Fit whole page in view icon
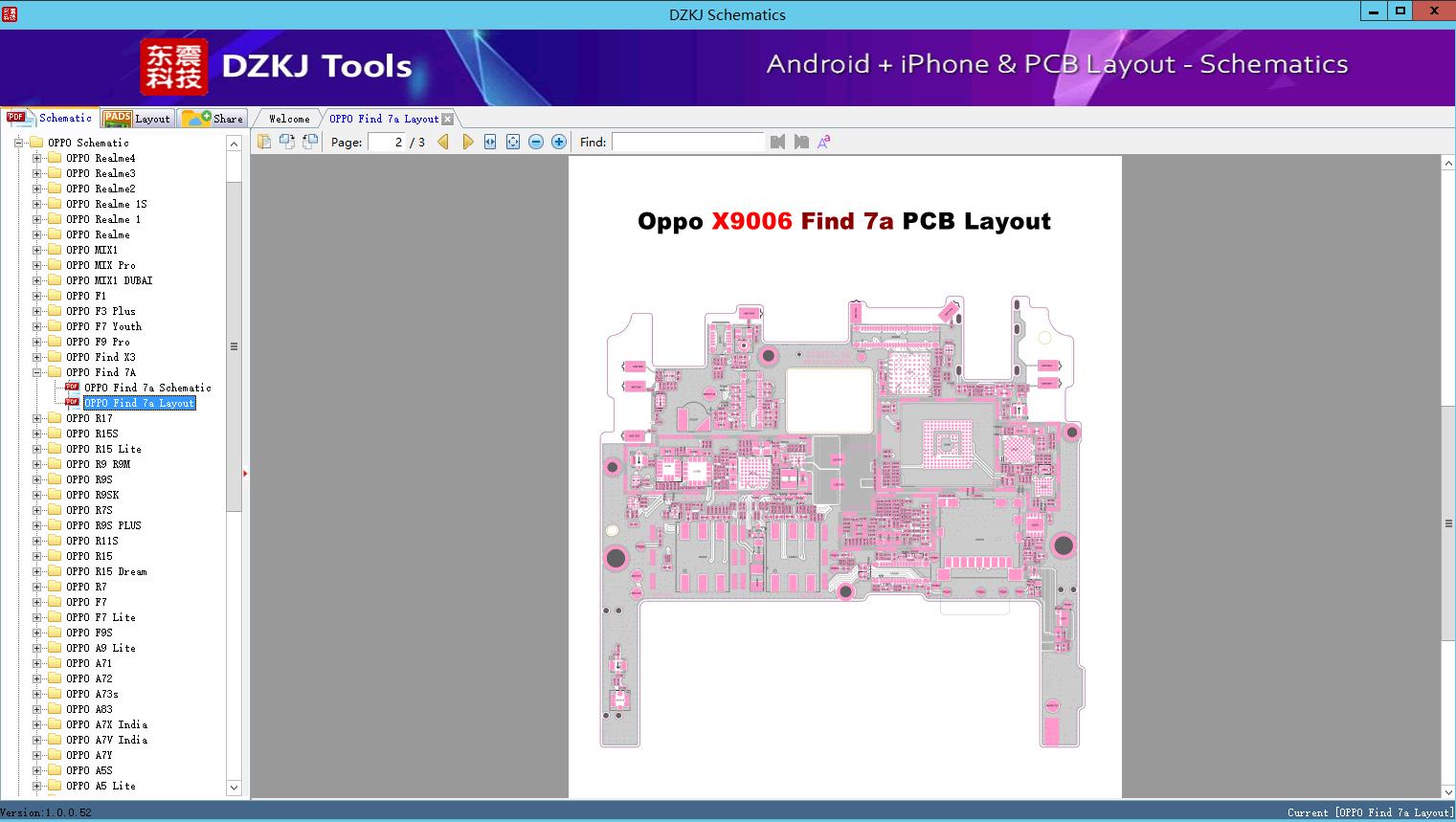This screenshot has width=1456, height=822. pyautogui.click(x=513, y=142)
